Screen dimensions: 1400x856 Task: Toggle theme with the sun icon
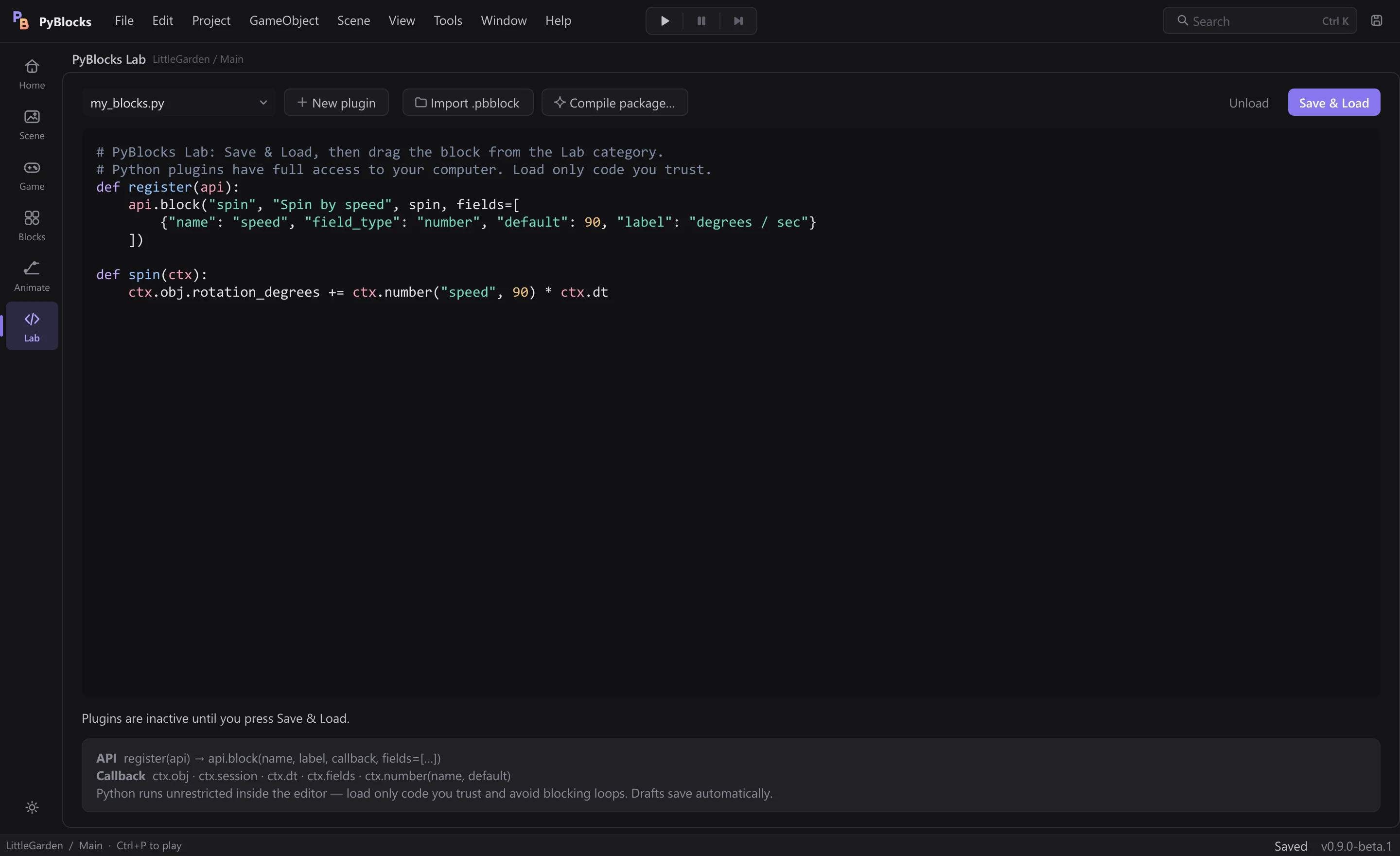32,807
